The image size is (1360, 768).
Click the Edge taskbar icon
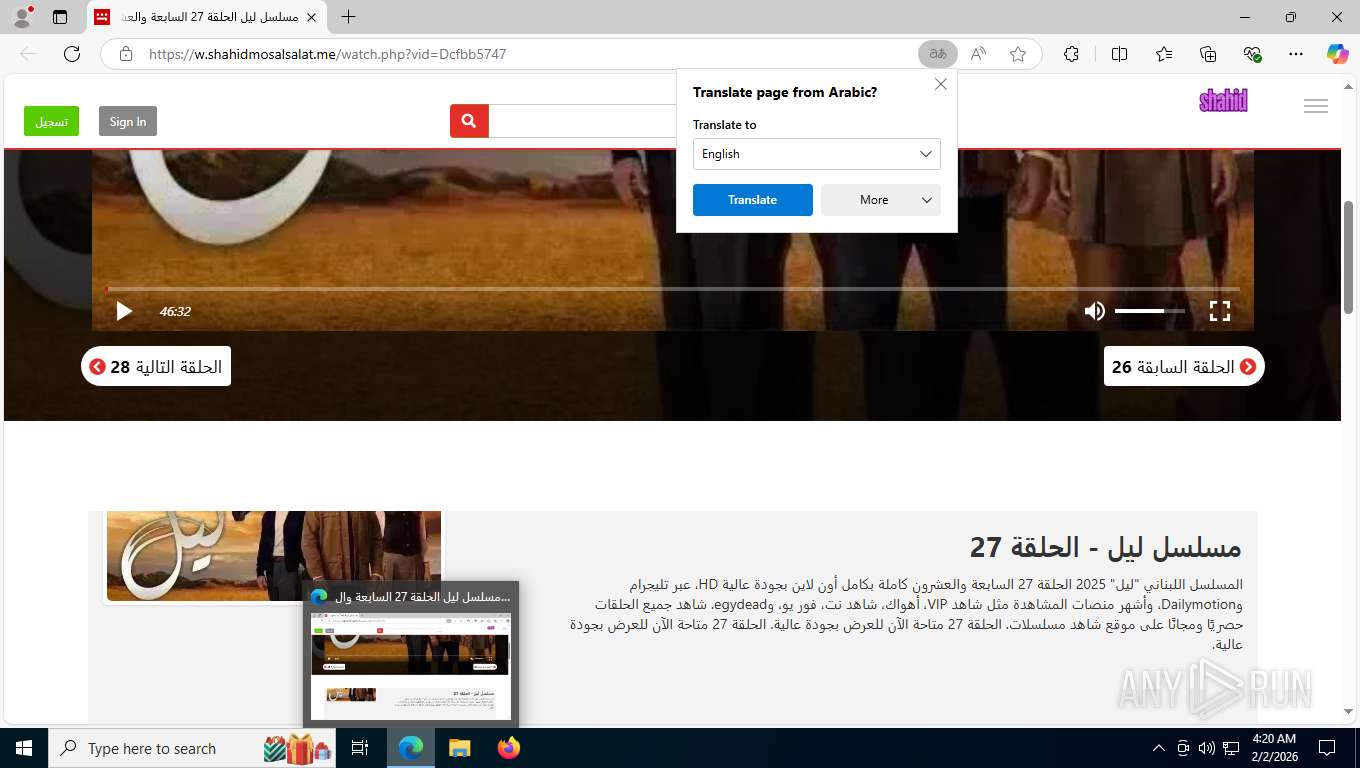point(411,748)
